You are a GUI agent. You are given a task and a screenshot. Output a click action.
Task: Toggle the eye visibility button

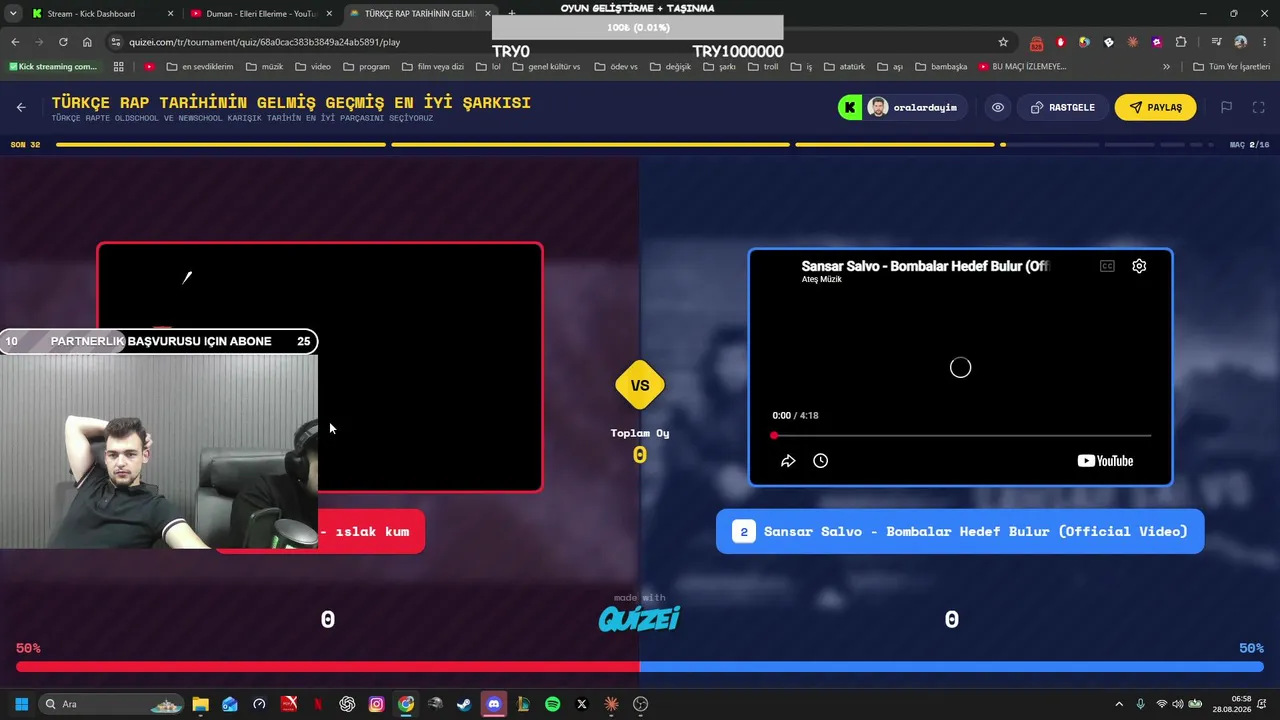tap(998, 107)
